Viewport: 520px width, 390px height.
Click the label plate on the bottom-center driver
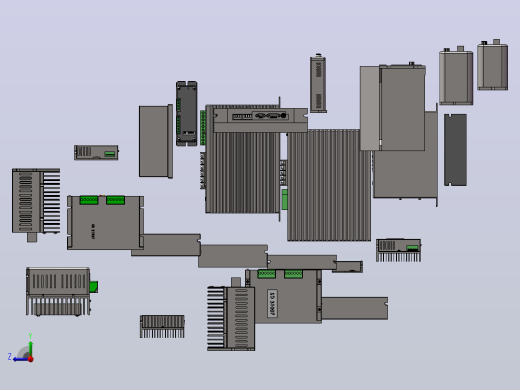[272, 303]
